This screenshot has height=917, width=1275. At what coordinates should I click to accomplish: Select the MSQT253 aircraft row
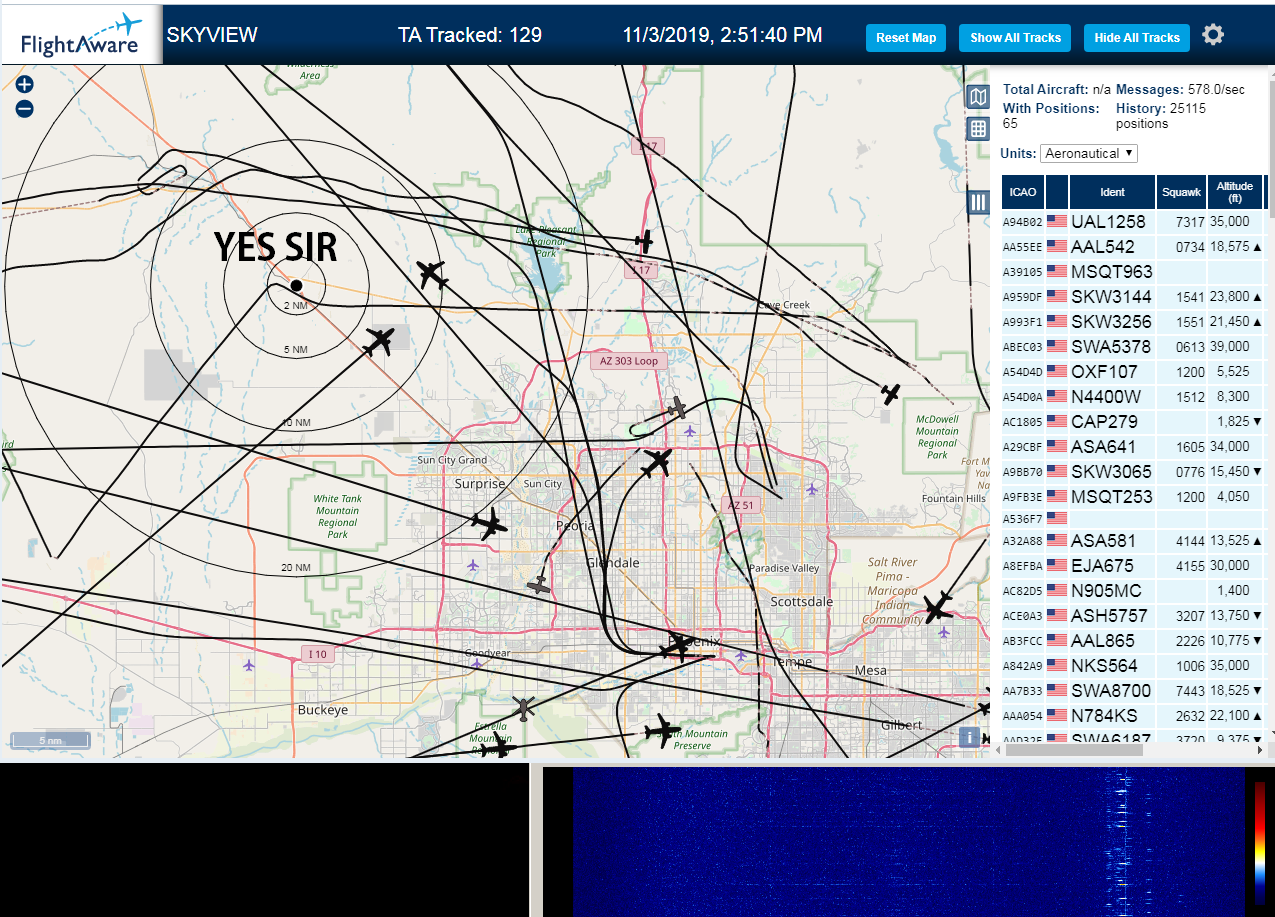click(x=1134, y=497)
